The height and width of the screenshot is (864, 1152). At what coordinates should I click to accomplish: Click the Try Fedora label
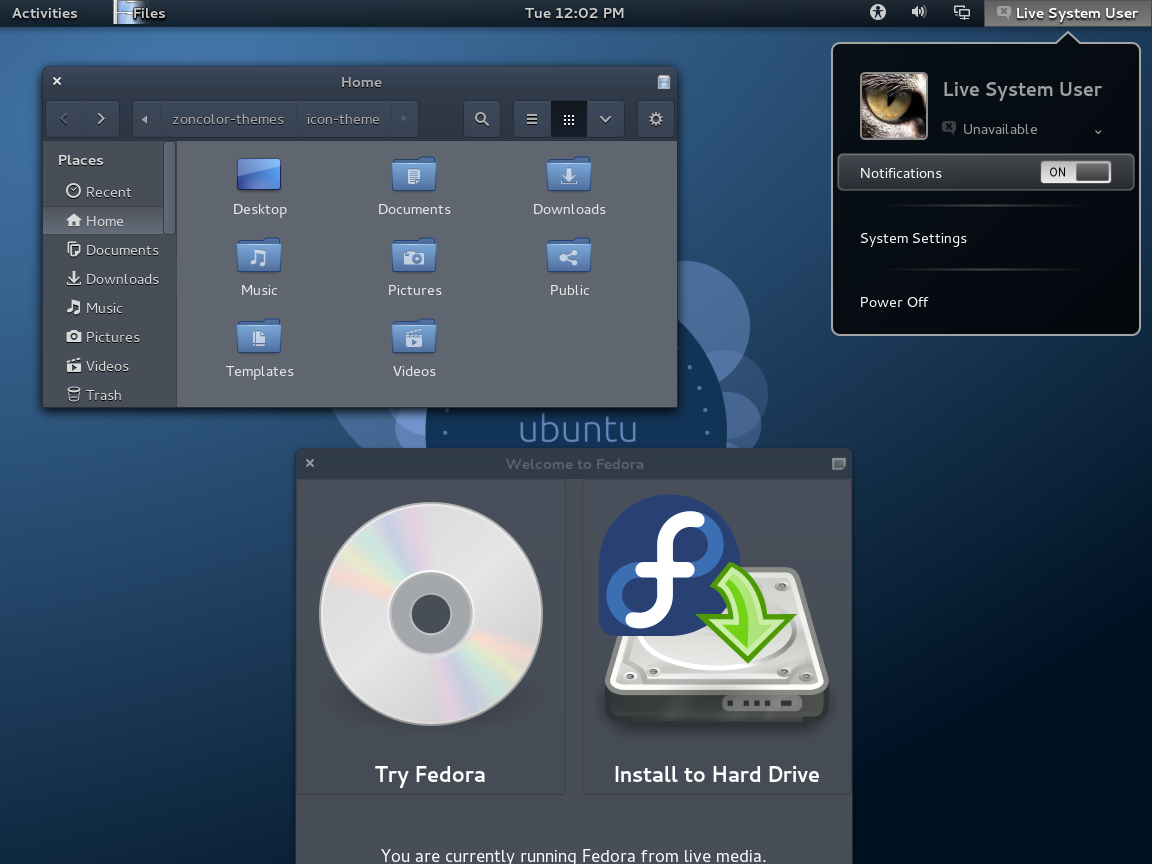430,775
